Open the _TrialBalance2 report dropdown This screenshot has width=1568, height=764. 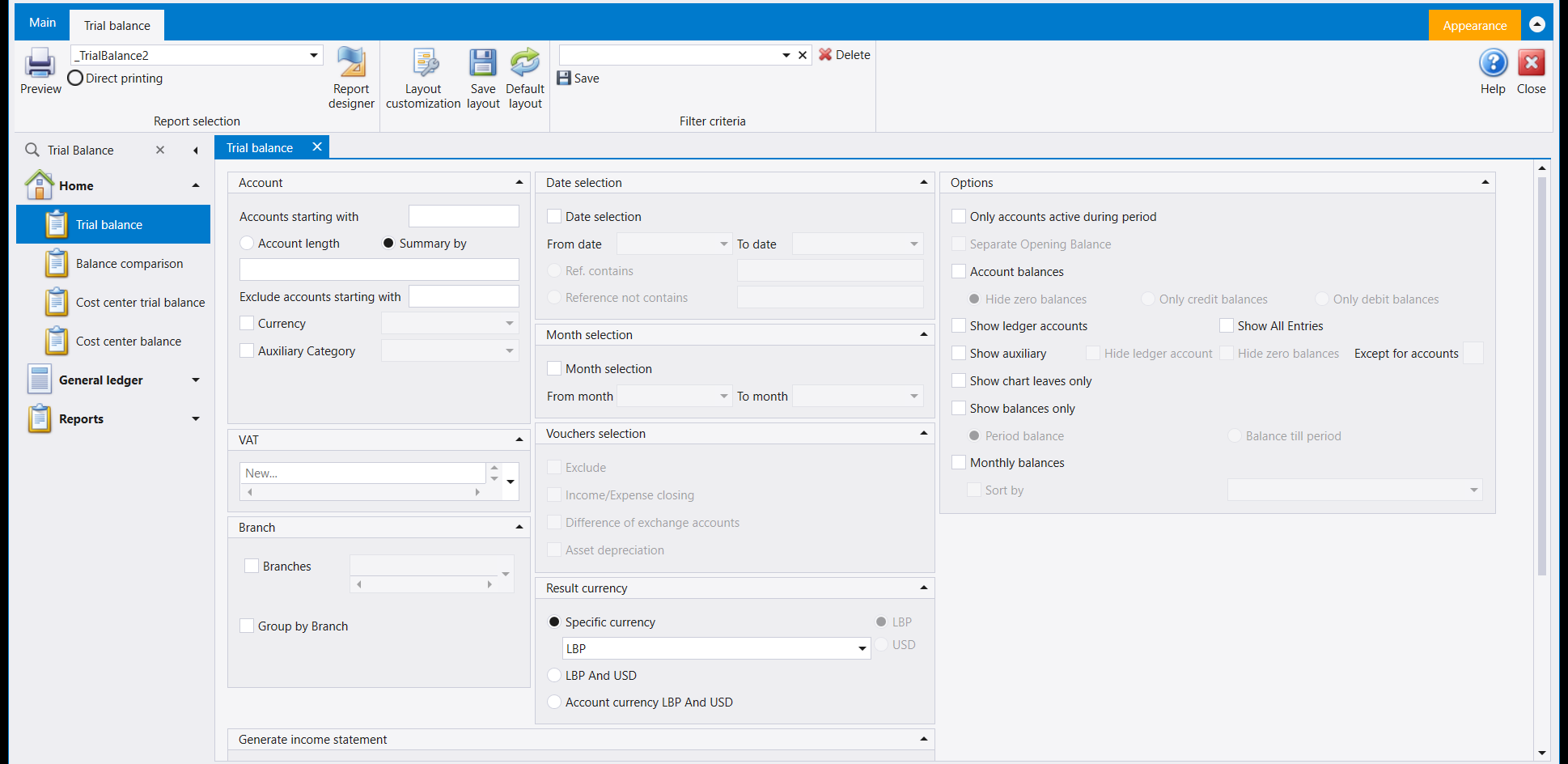(313, 55)
